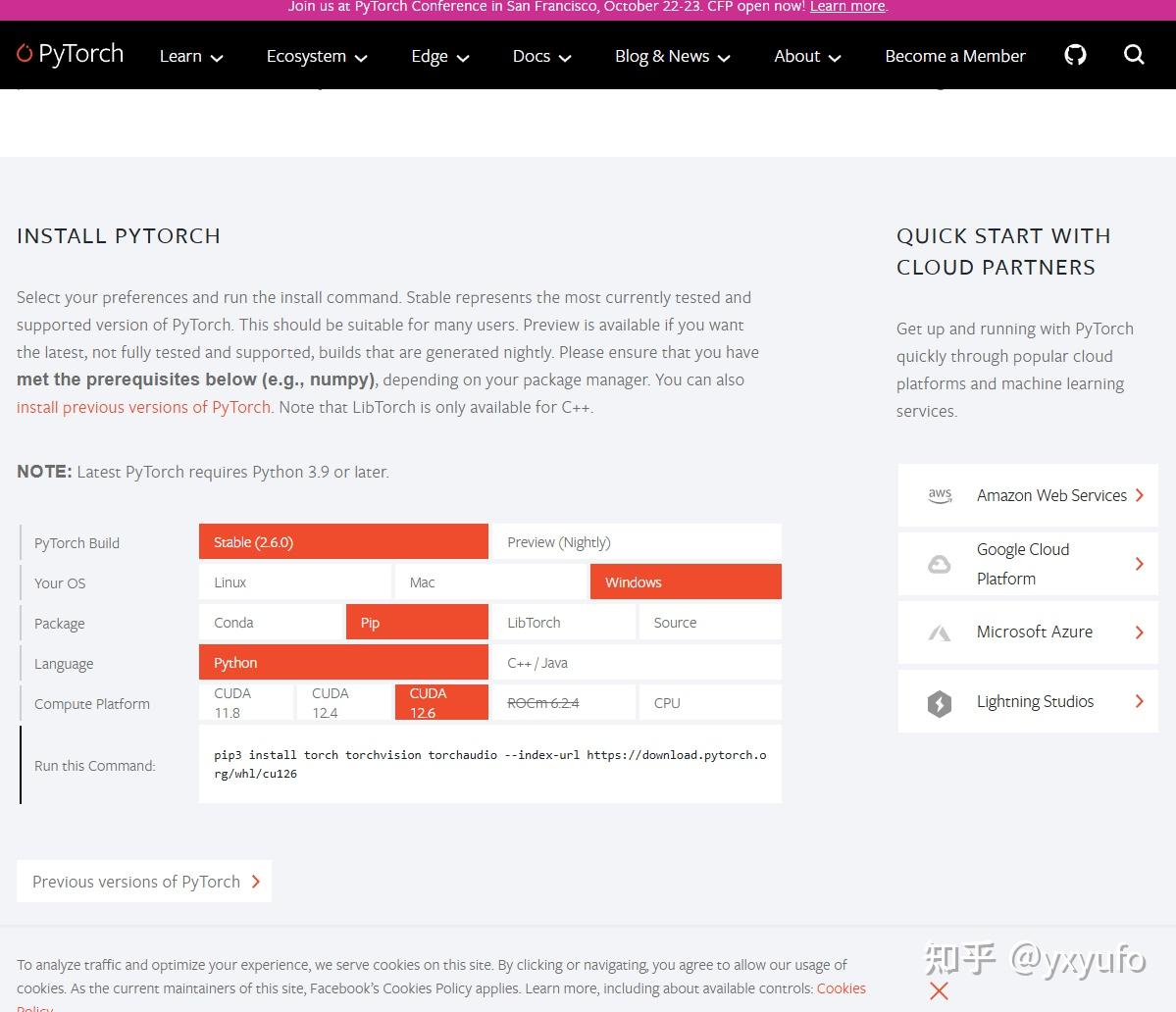The height and width of the screenshot is (1012, 1176).
Task: Dismiss the cookie notice with red X
Action: pos(939,990)
